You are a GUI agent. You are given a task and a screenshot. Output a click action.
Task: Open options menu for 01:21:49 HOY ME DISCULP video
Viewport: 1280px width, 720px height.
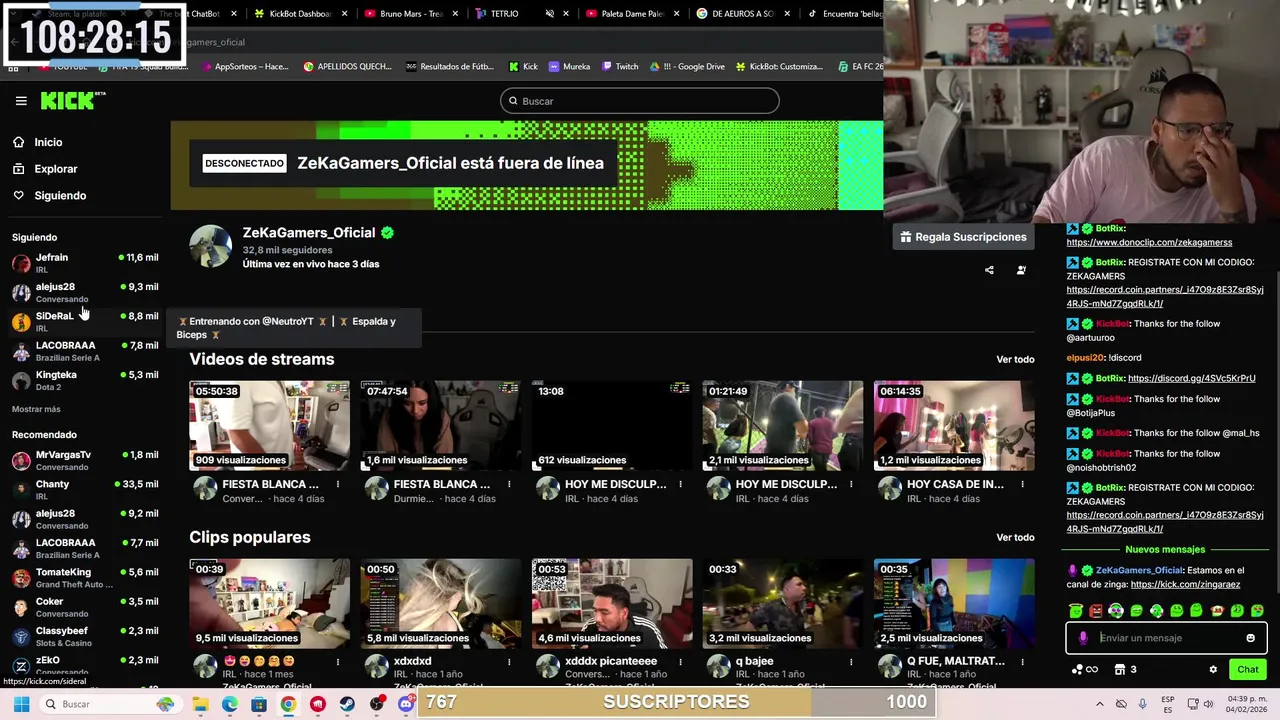click(x=851, y=484)
